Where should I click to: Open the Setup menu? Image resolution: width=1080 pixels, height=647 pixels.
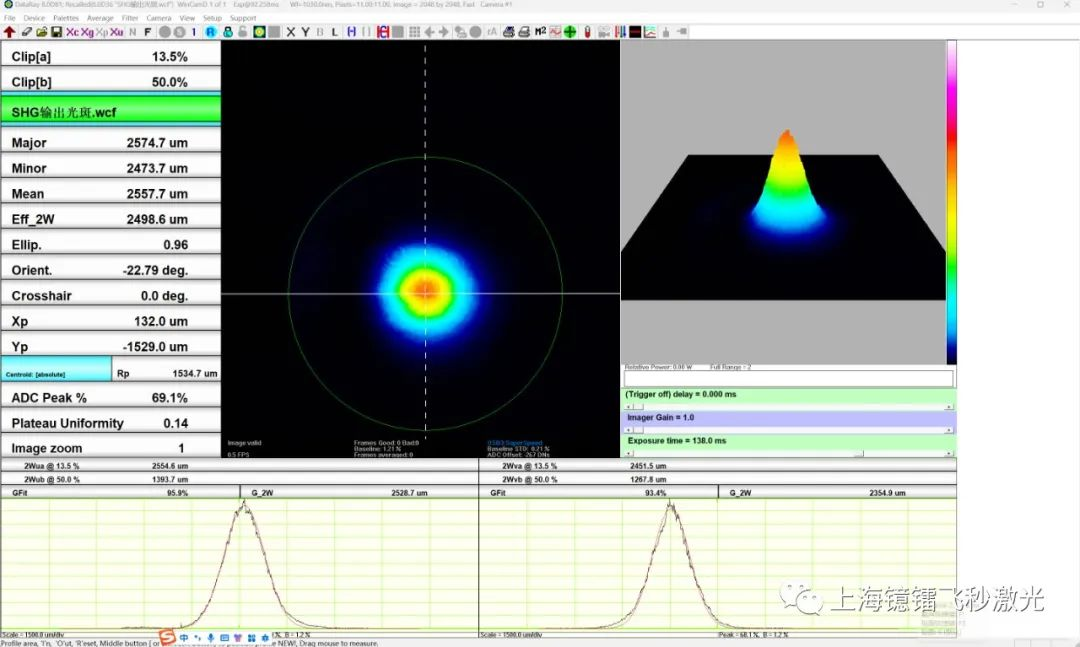tap(212, 18)
